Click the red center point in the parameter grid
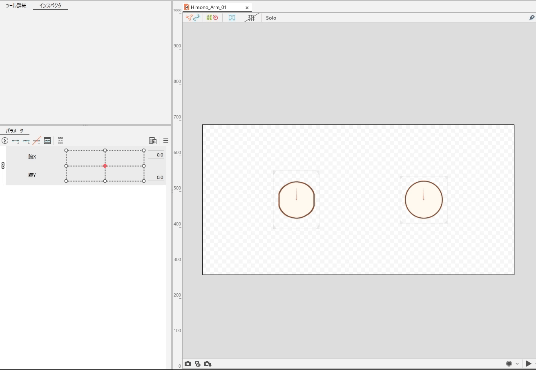The height and width of the screenshot is (370, 536). (x=105, y=166)
